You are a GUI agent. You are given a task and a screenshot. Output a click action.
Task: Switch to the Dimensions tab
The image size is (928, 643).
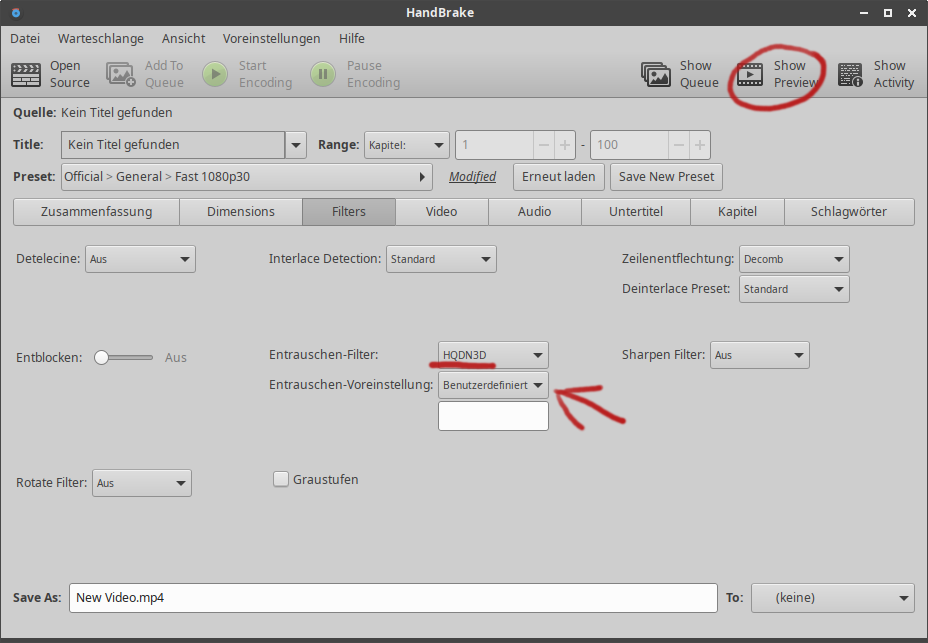click(x=241, y=212)
